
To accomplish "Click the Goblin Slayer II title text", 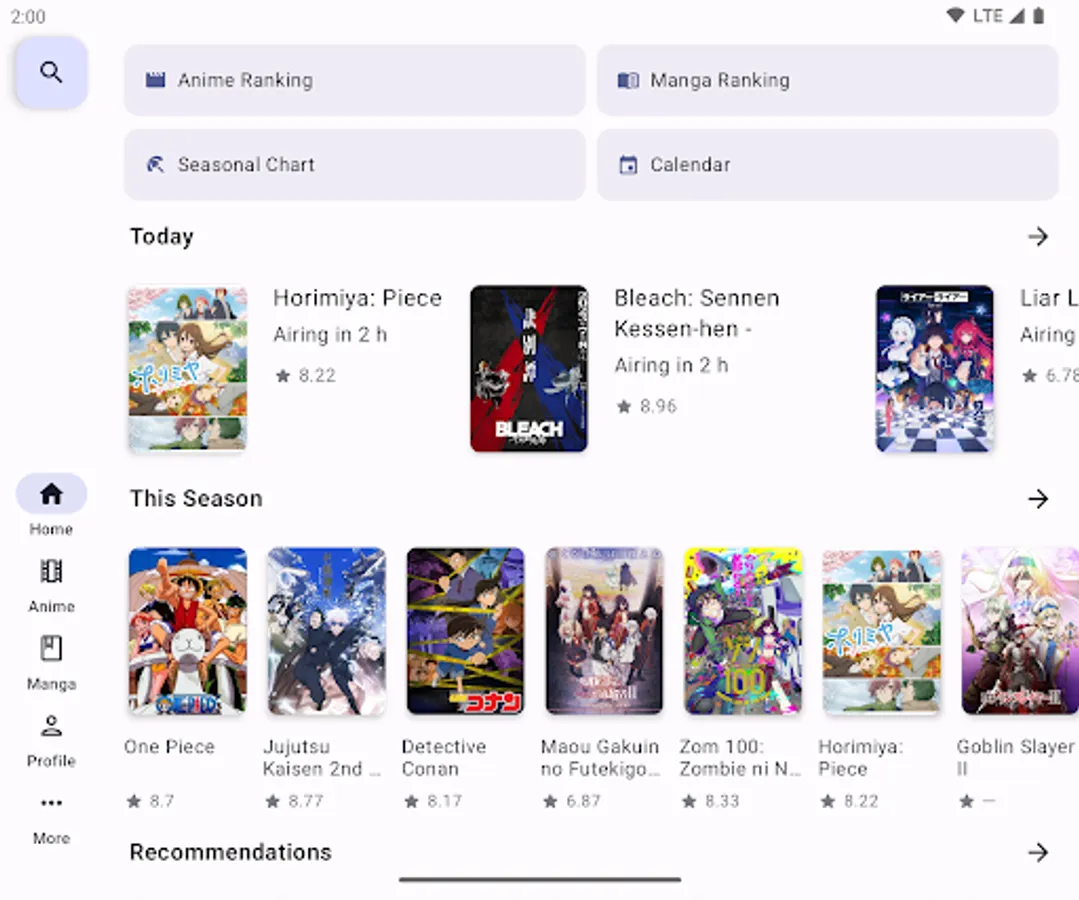I will point(1015,758).
